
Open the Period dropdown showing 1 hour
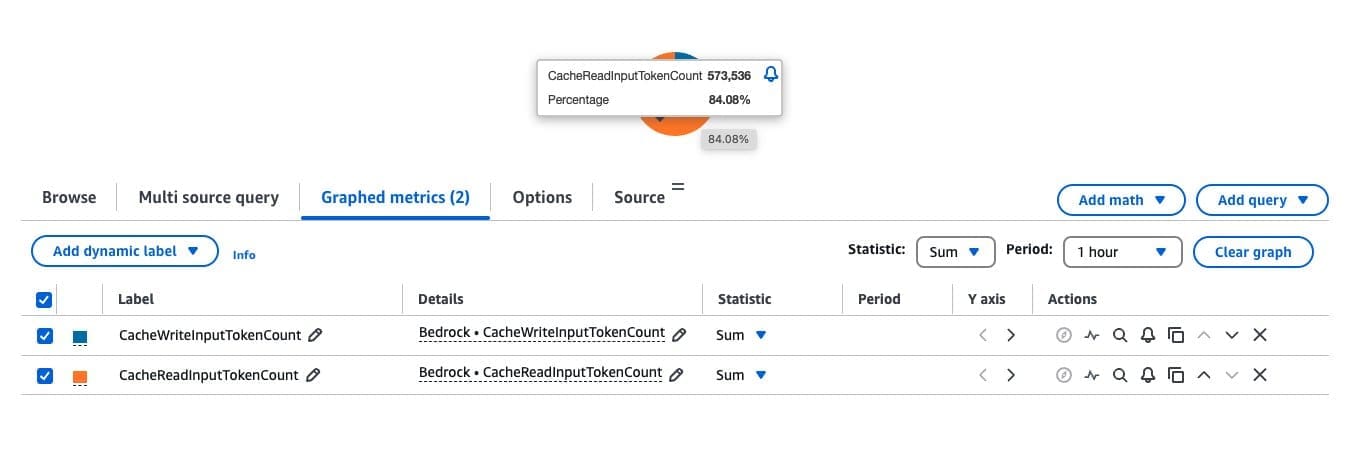coord(1122,252)
